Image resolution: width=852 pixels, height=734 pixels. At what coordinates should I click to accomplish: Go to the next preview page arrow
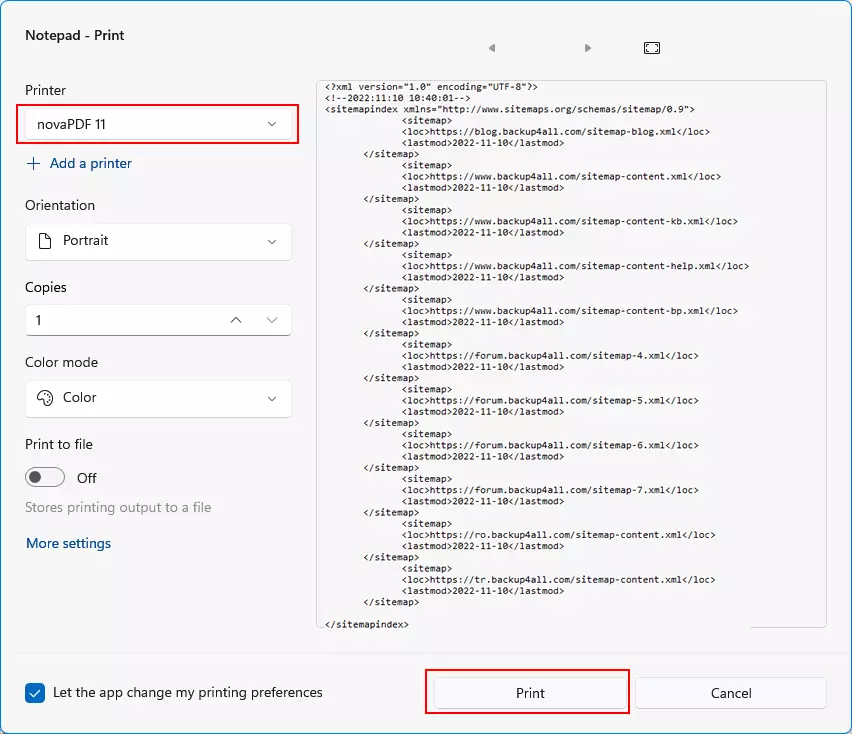(x=588, y=48)
